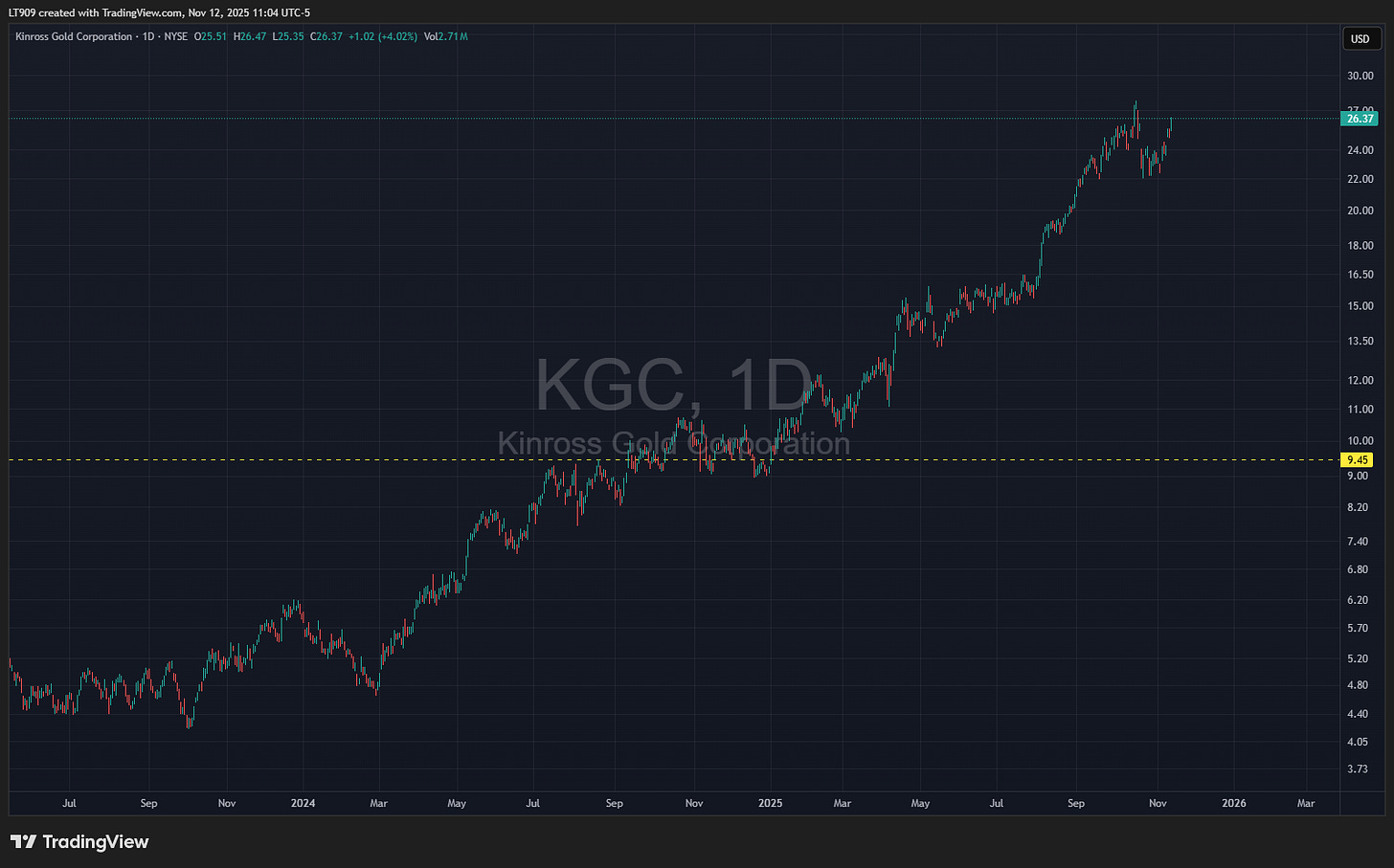Click the 1D interval label in legend
Screen dimensions: 1394x868
coord(149,36)
